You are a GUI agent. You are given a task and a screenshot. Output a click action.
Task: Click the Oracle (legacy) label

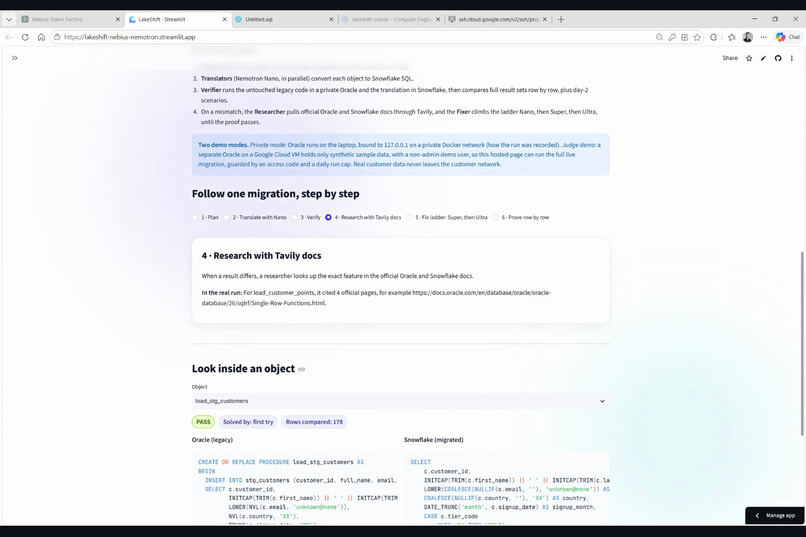[212, 440]
